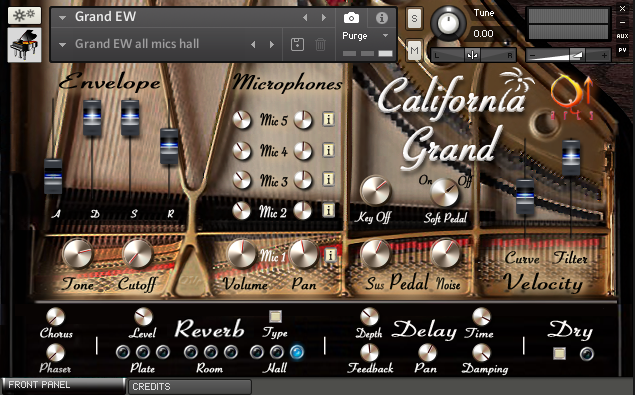Click the Chorus knob
This screenshot has height=395, width=635.
coord(55,316)
